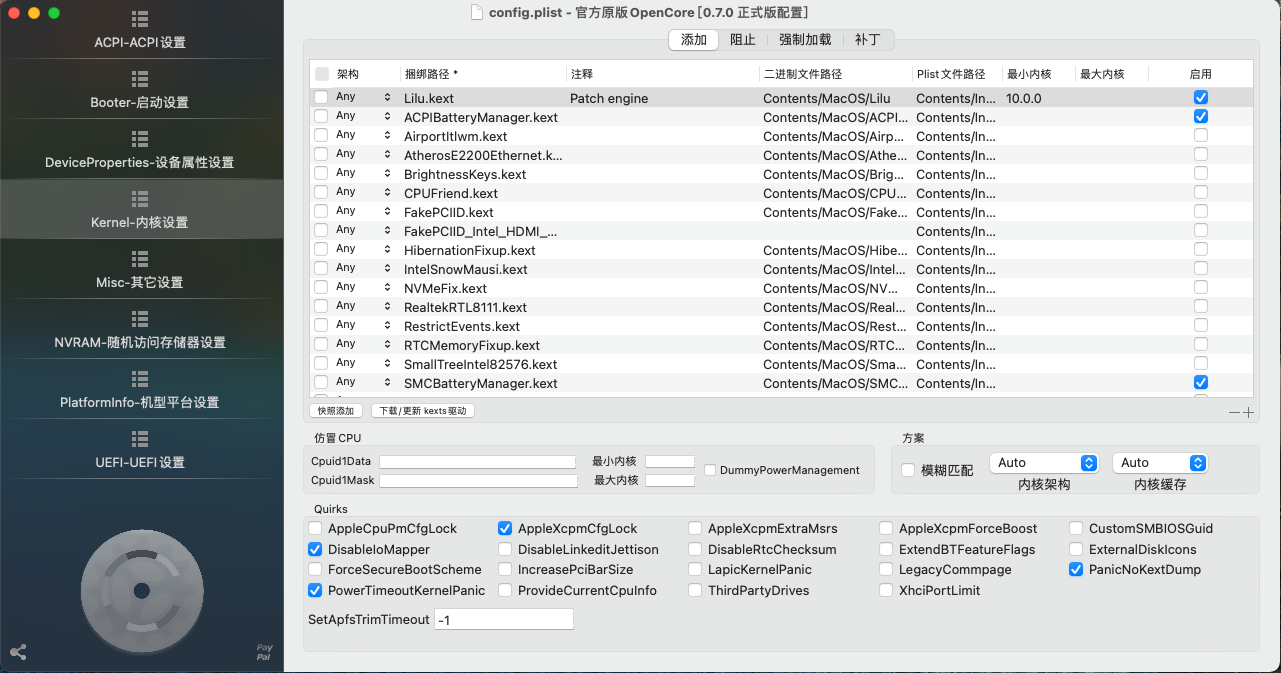This screenshot has height=673, width=1281.
Task: Disable the AppleXcpmCfgLock quirk
Action: tap(505, 528)
